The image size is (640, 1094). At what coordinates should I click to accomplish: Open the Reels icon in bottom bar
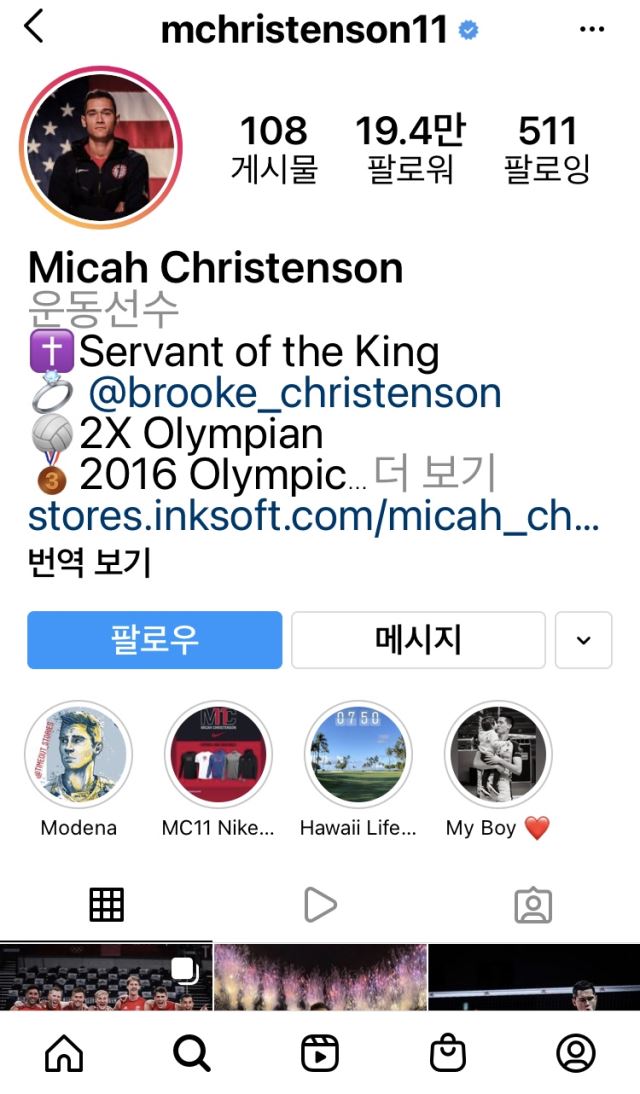[x=320, y=1053]
